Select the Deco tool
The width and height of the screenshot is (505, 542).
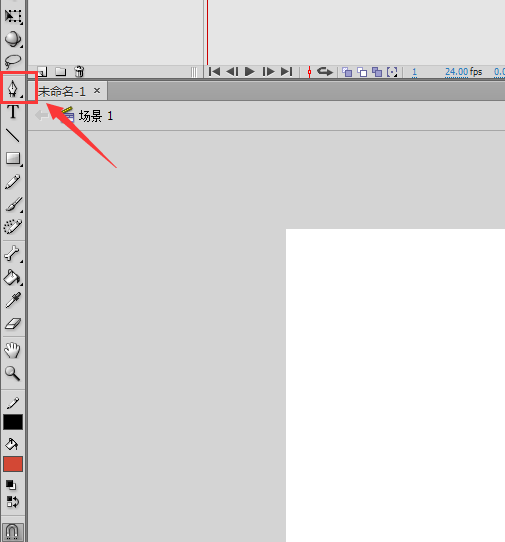click(x=13, y=227)
